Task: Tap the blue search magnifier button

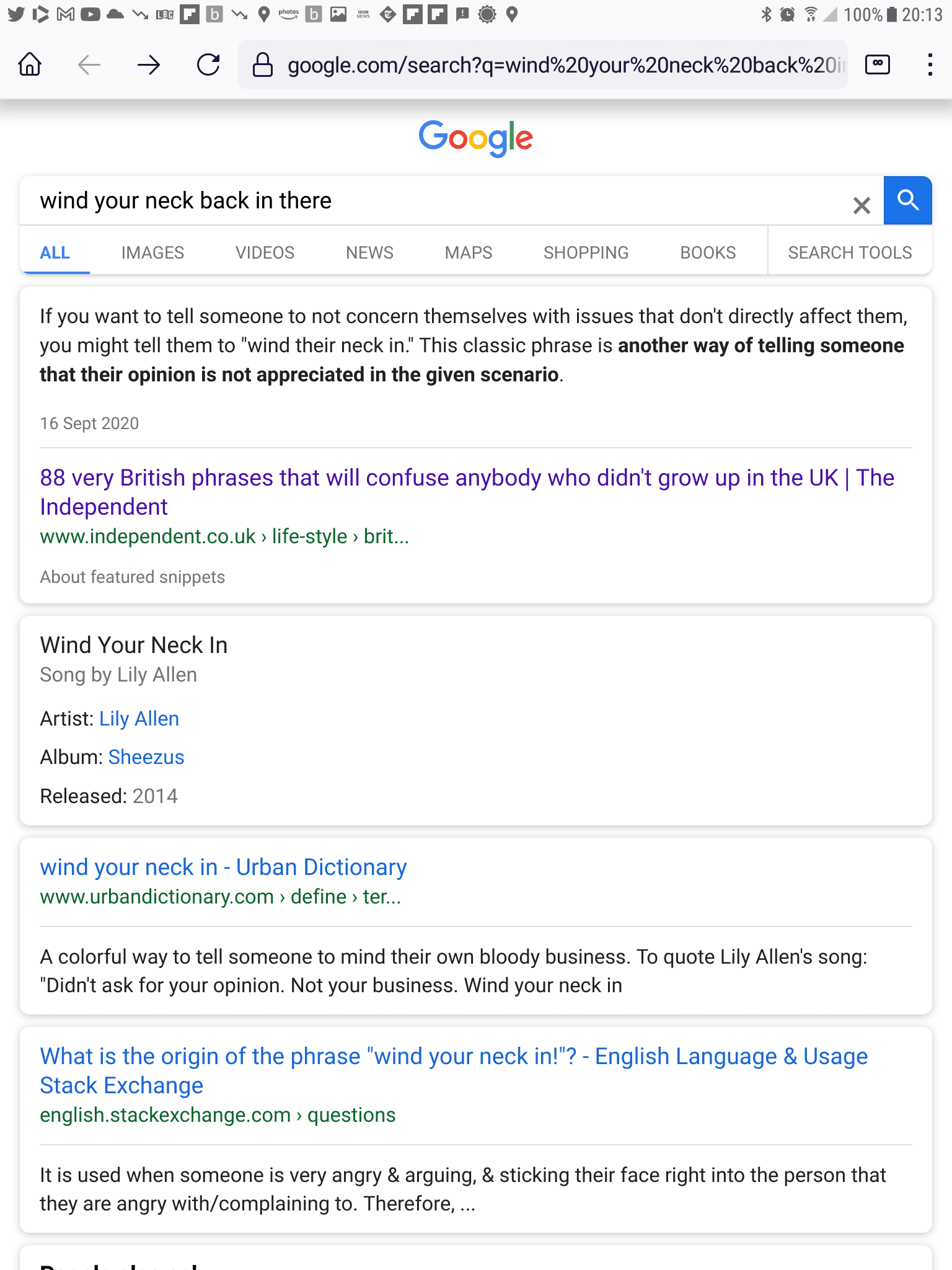Action: point(907,200)
